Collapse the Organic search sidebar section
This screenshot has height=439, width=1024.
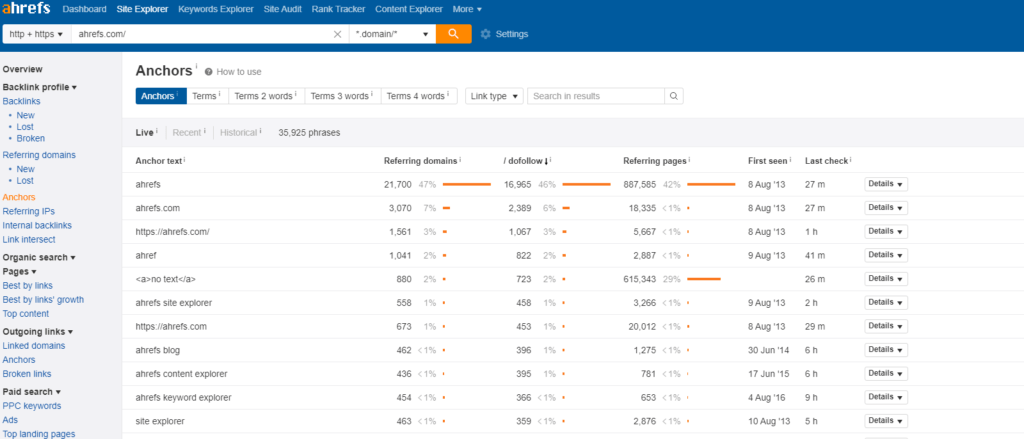pos(39,257)
